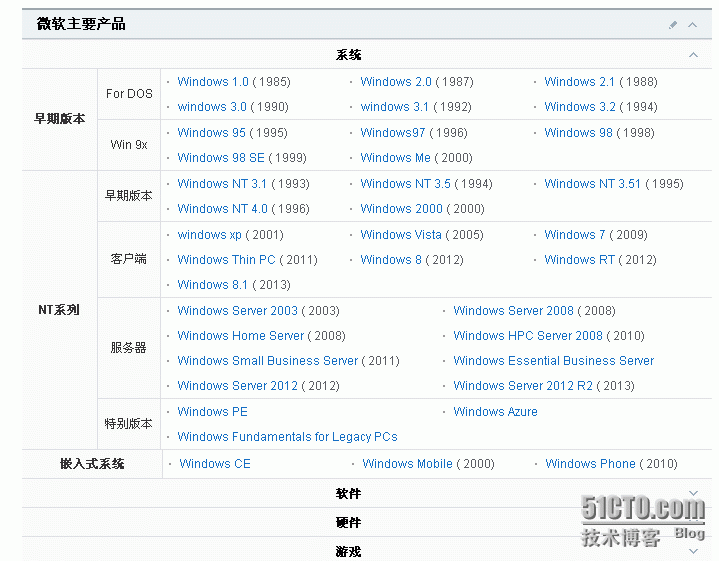The height and width of the screenshot is (561, 719).
Task: Visit the Windows NT 3.1 link
Action: (222, 183)
